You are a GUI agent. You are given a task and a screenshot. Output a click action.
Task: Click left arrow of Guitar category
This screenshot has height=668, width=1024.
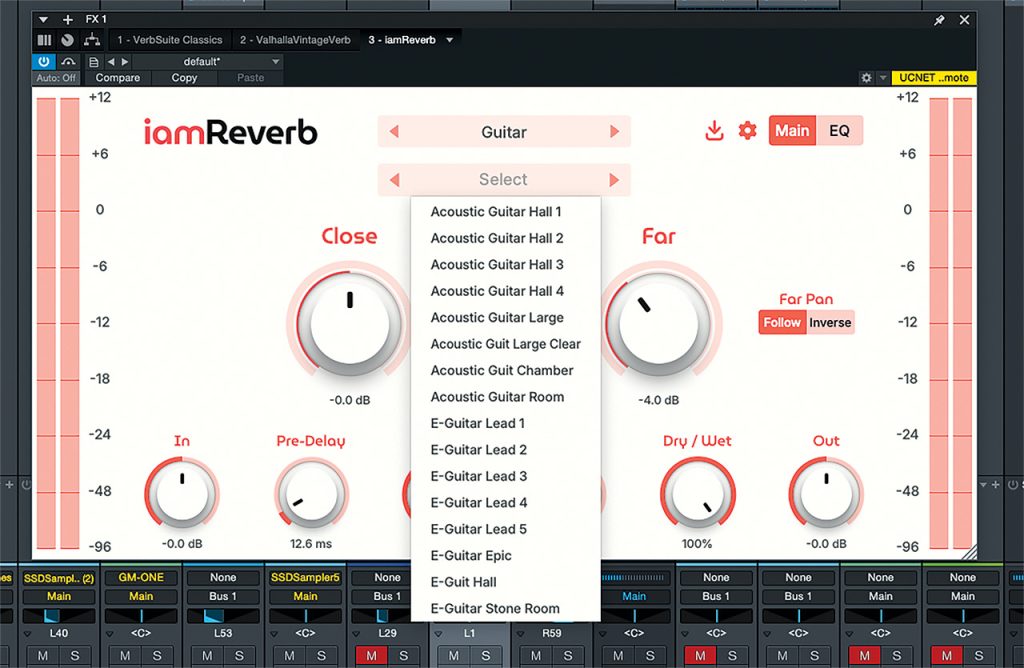(394, 131)
